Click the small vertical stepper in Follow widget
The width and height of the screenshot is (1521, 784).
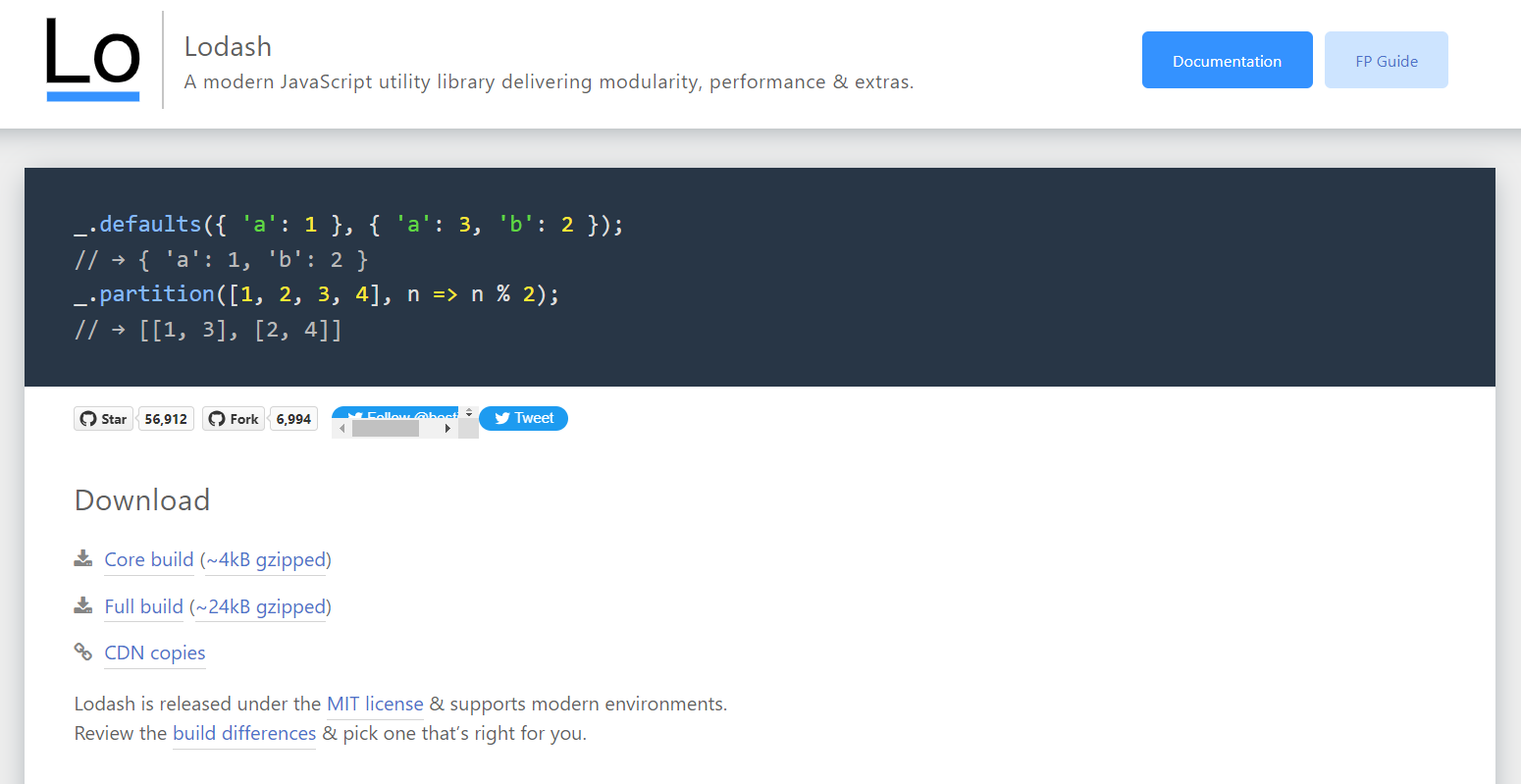469,413
